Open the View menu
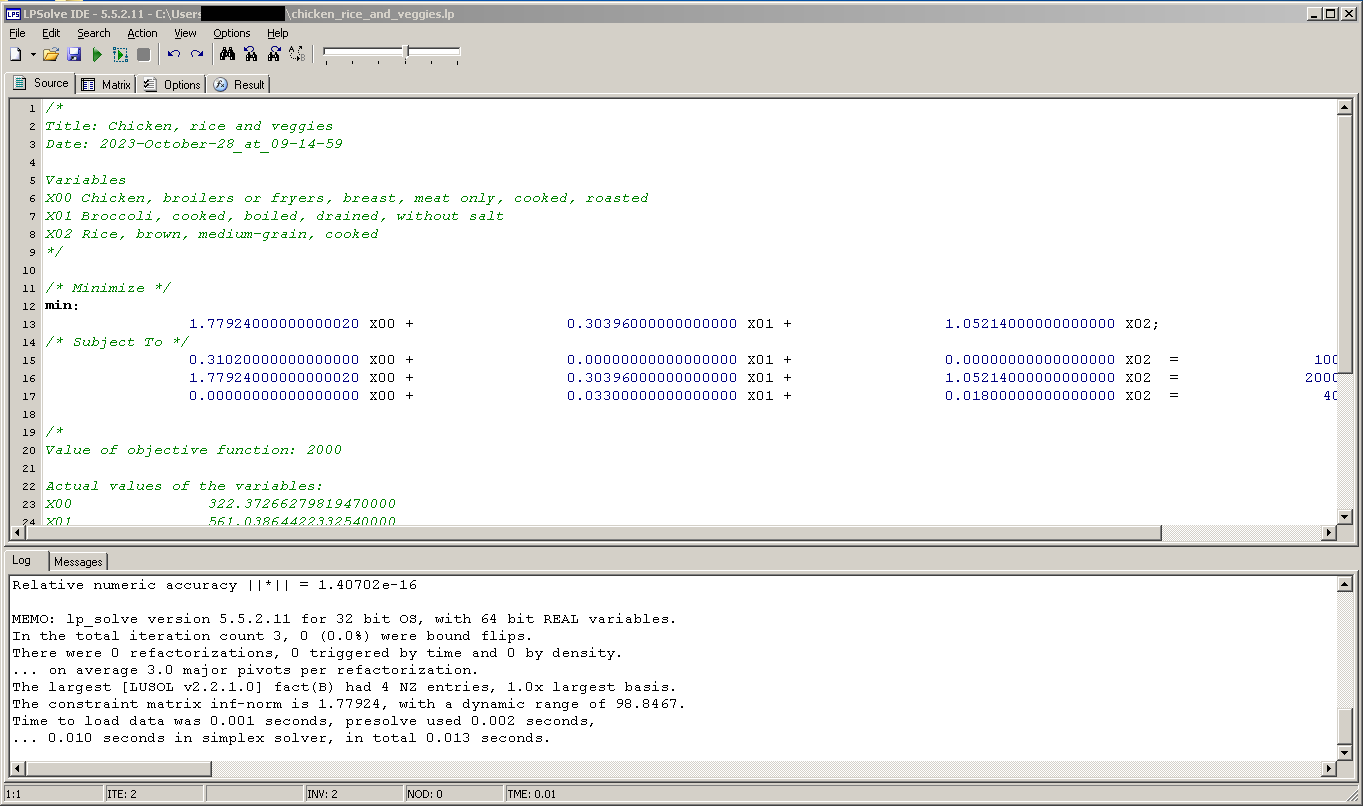This screenshot has width=1363, height=806. pyautogui.click(x=185, y=33)
